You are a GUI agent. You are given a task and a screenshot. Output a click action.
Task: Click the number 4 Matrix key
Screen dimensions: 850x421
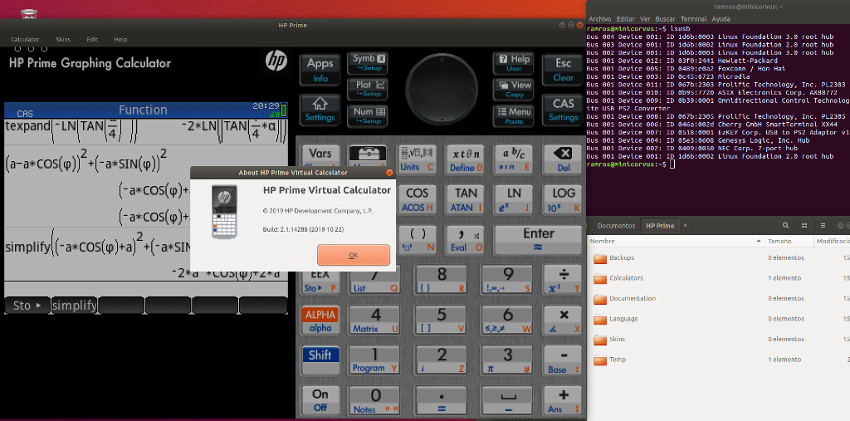click(x=375, y=320)
